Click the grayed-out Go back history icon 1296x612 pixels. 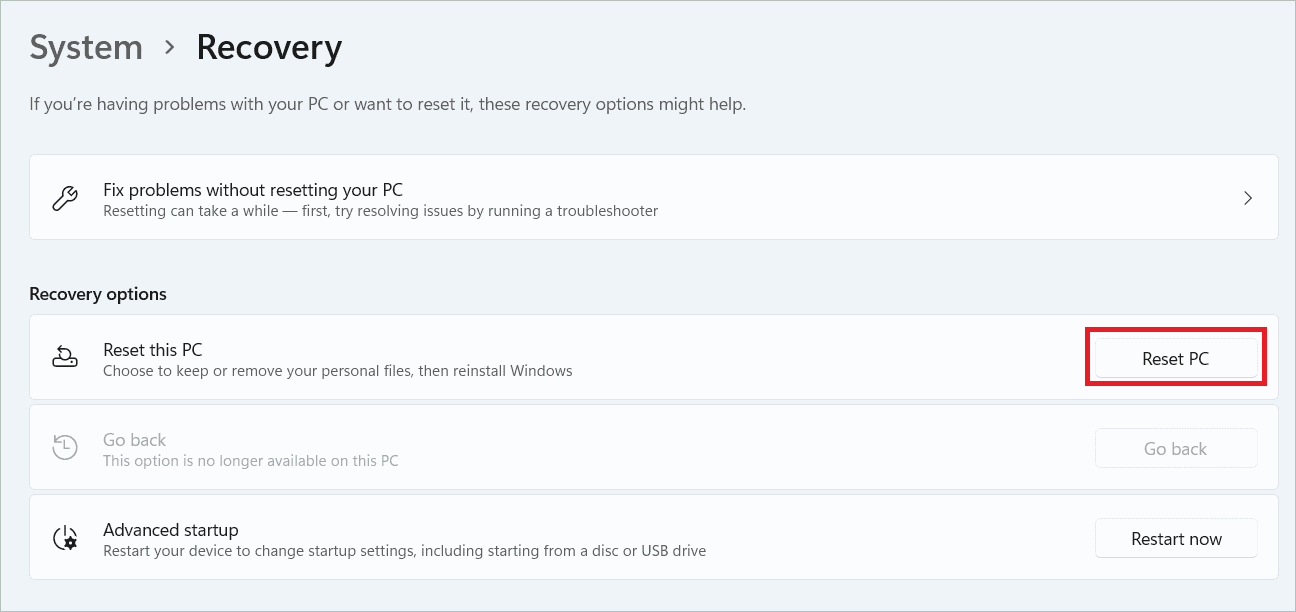[65, 447]
